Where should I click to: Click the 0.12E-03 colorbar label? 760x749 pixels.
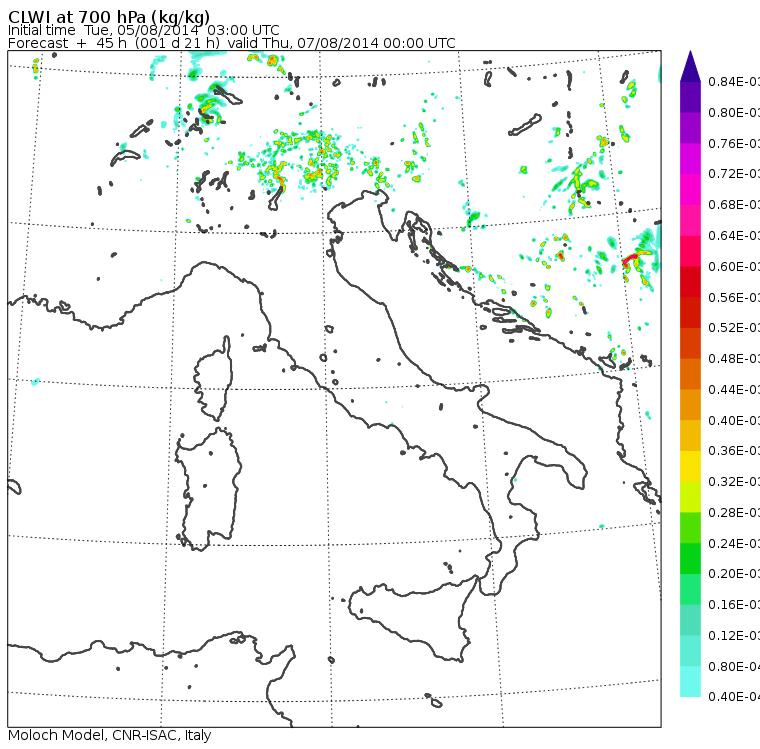pyautogui.click(x=734, y=636)
